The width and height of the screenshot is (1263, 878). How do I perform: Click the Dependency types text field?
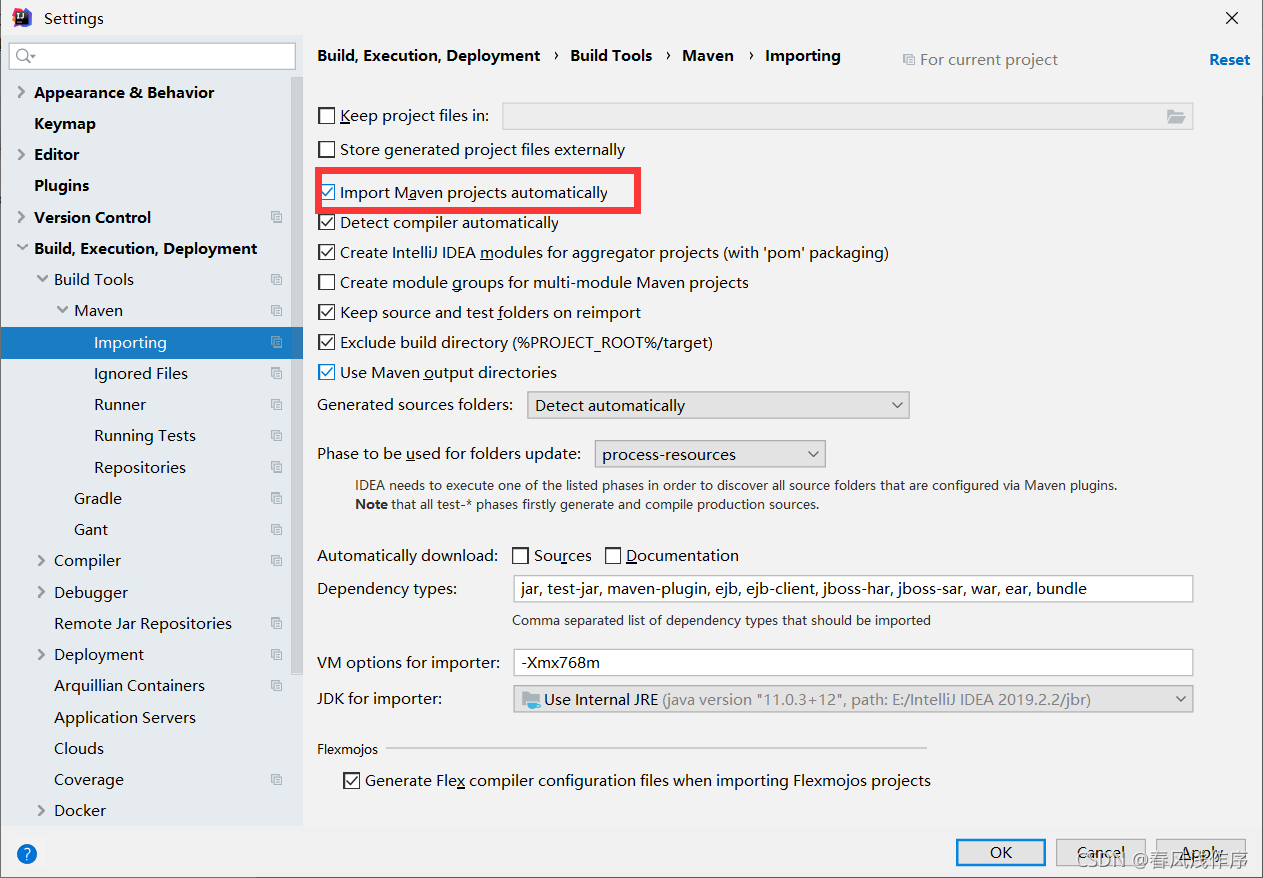pos(852,588)
